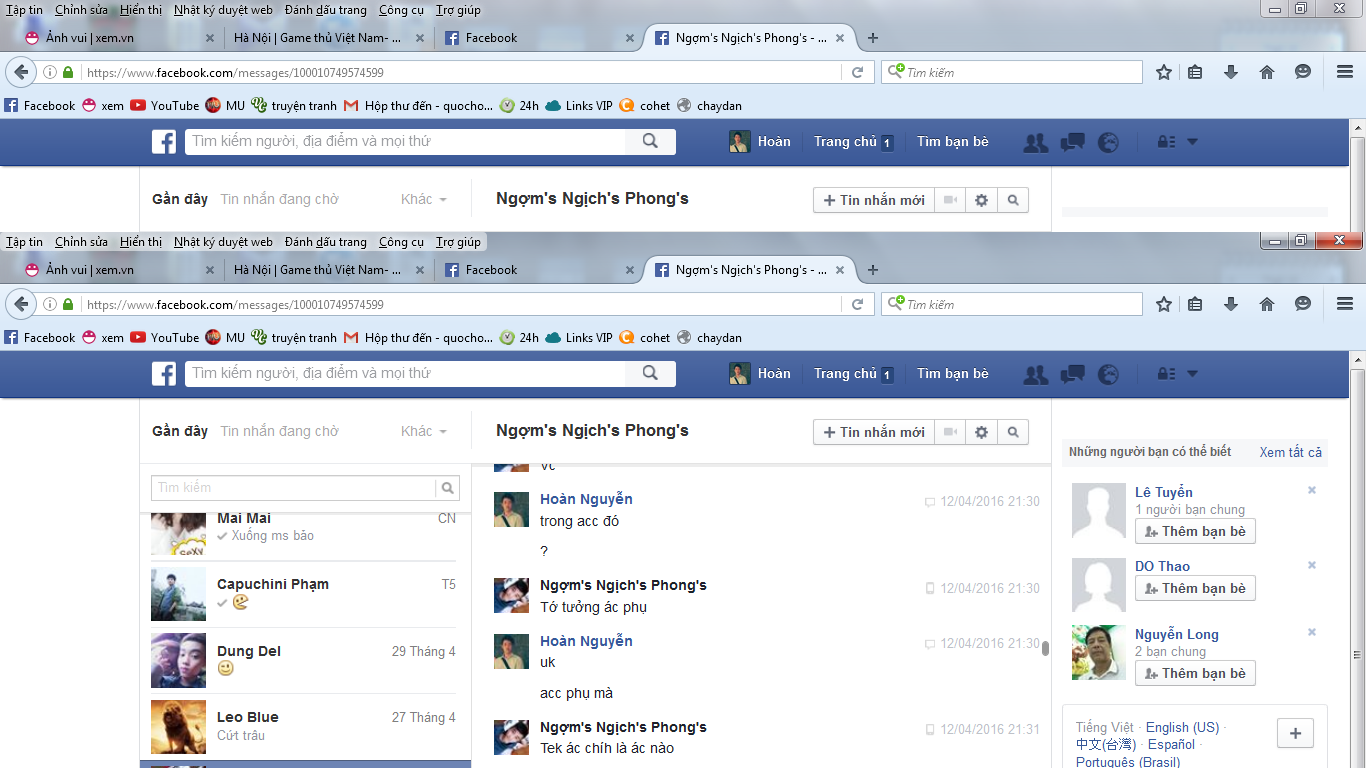Image resolution: width=1366 pixels, height=768 pixels.
Task: Open notifications globe in upper Facebook header
Action: pos(1108,142)
